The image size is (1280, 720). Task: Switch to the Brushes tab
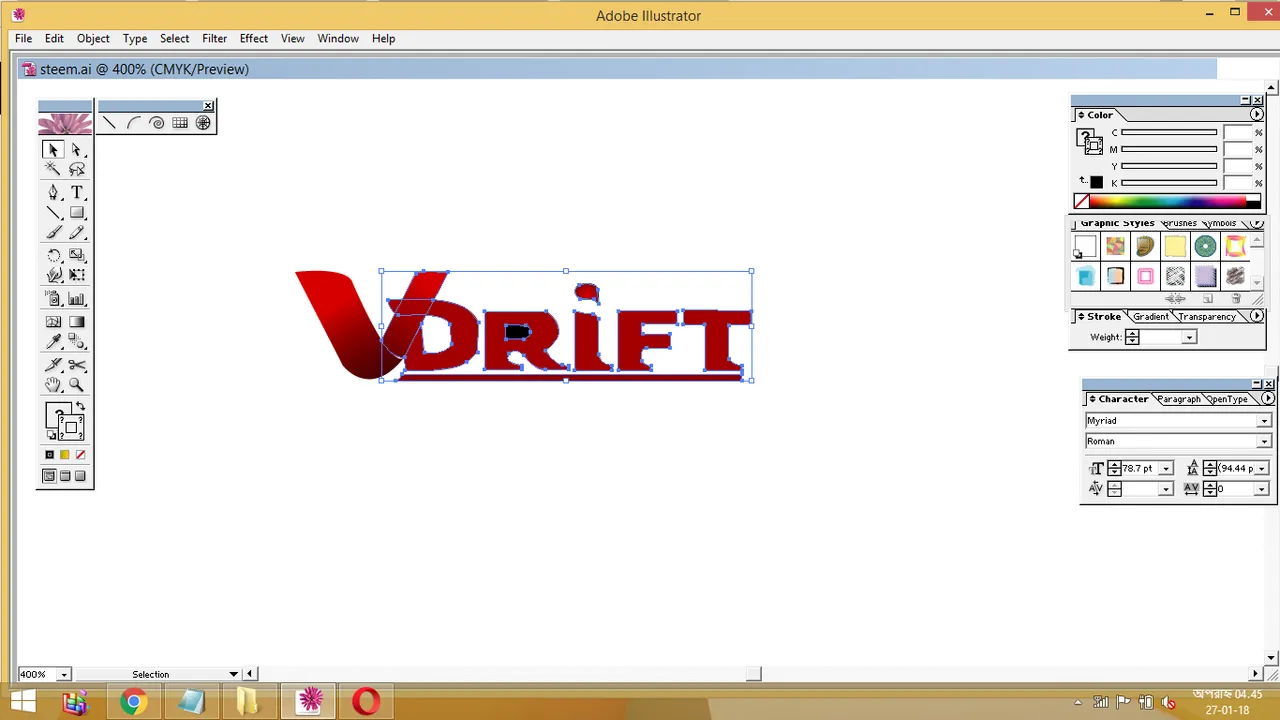pyautogui.click(x=1179, y=224)
